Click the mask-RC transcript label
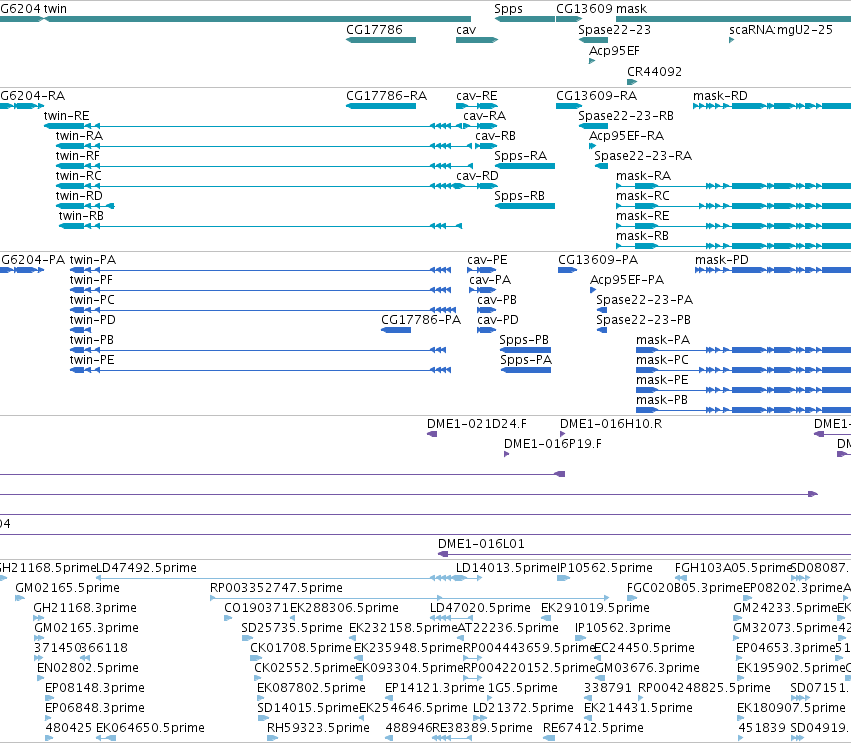851x743 pixels. (x=643, y=196)
